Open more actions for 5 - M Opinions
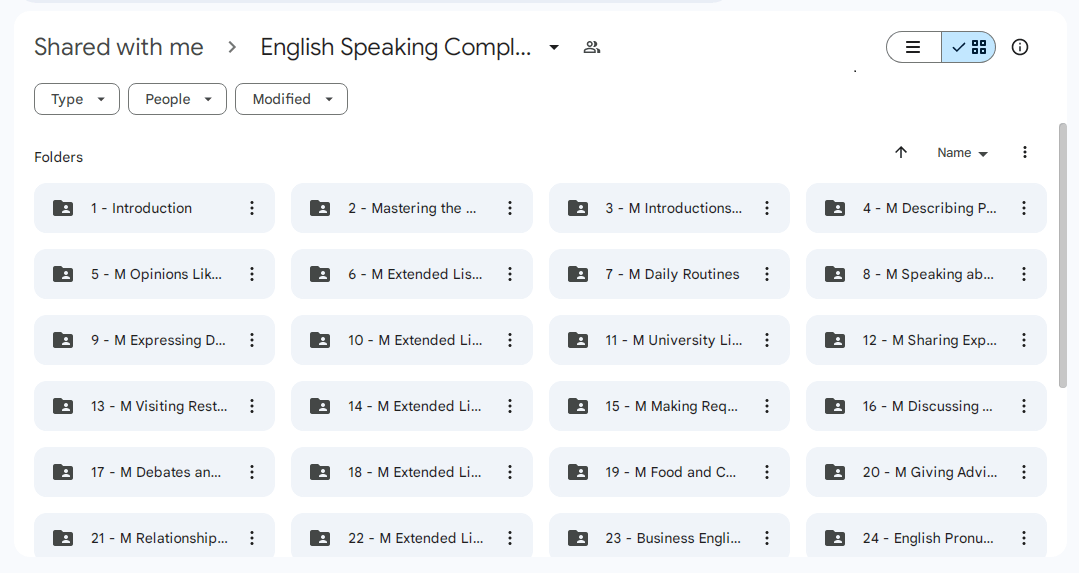 point(252,274)
